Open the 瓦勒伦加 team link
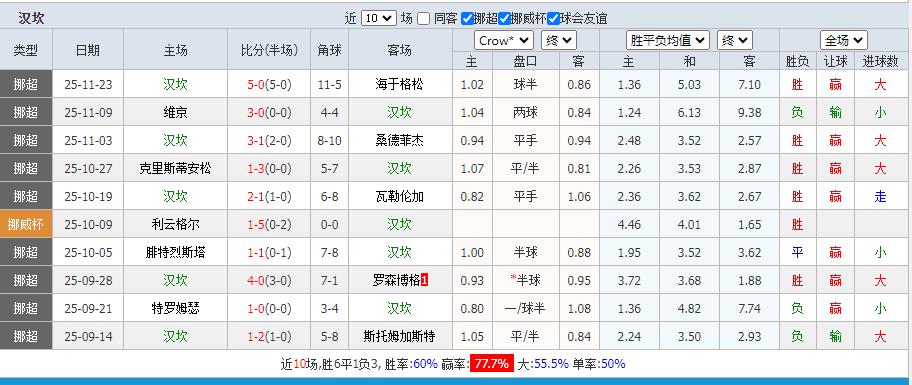 (x=400, y=196)
